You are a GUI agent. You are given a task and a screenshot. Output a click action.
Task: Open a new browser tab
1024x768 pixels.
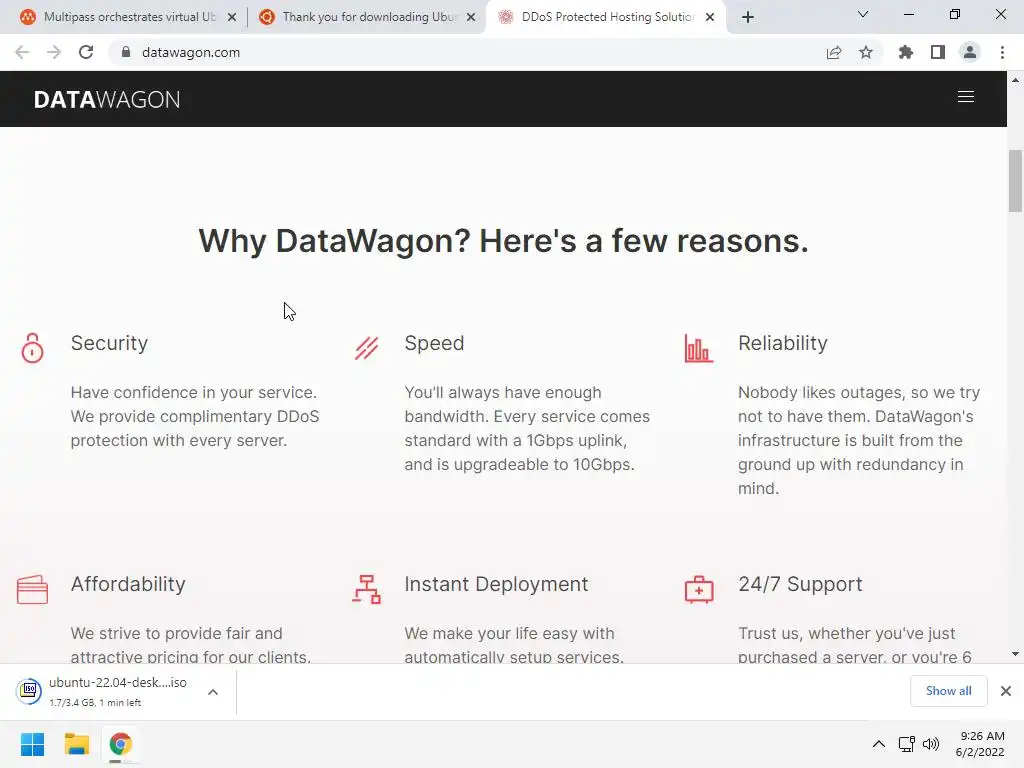pyautogui.click(x=748, y=17)
